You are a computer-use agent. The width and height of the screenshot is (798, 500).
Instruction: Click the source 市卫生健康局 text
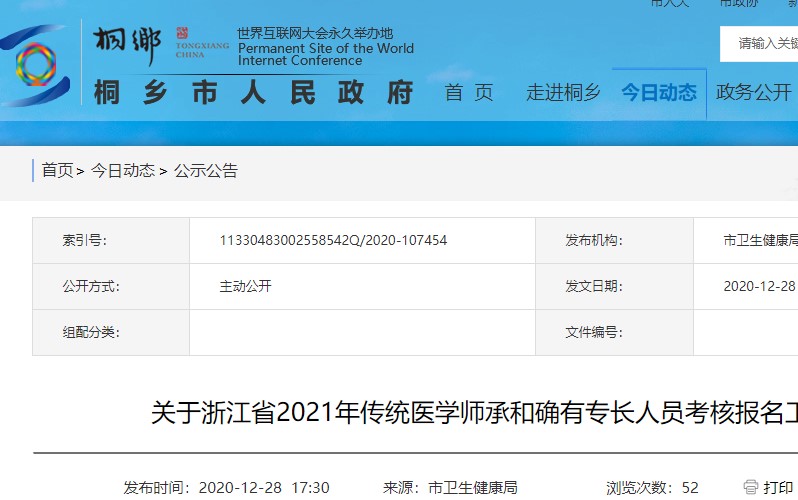[x=472, y=488]
